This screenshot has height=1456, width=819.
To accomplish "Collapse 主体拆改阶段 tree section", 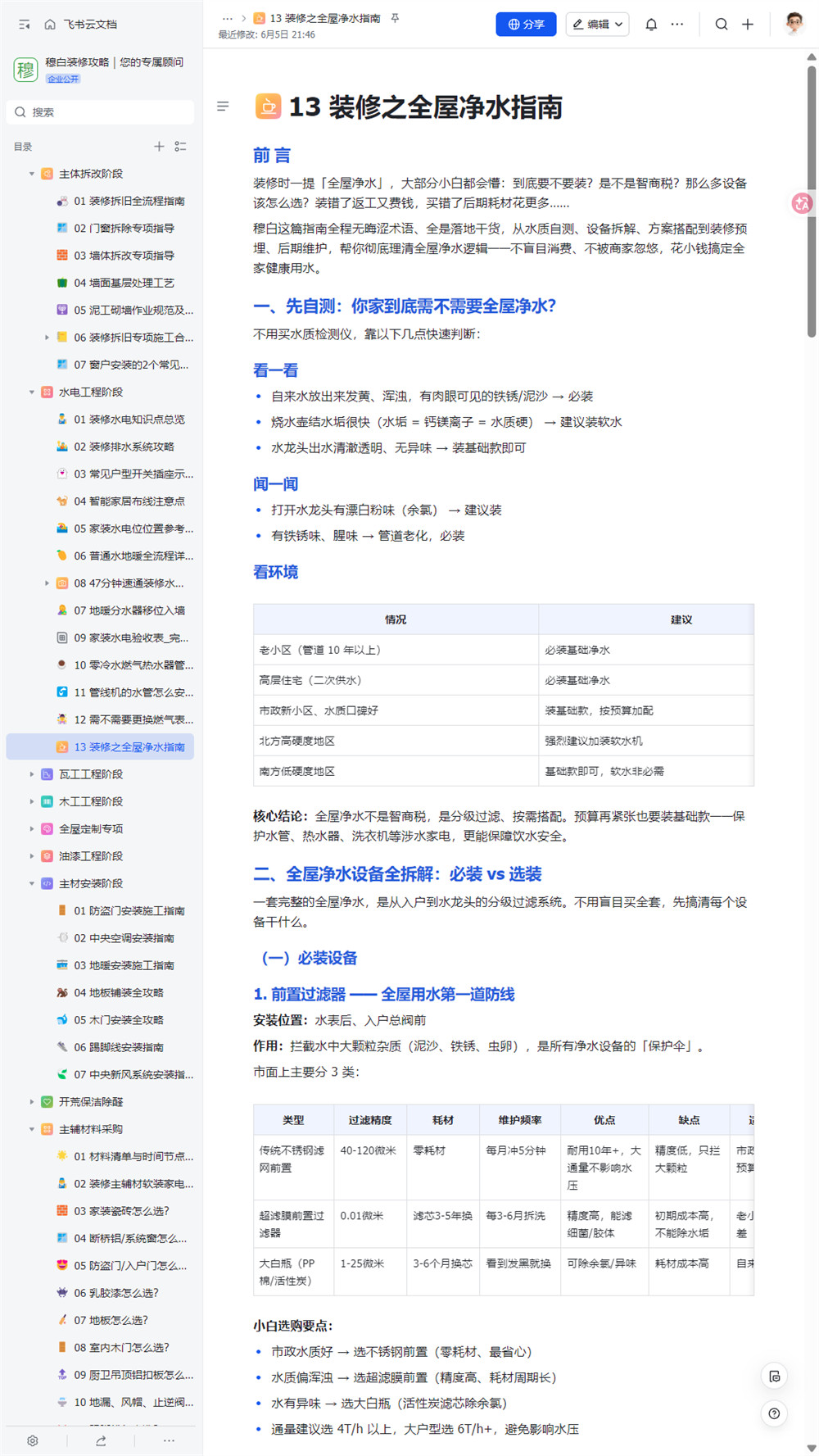I will (x=32, y=174).
